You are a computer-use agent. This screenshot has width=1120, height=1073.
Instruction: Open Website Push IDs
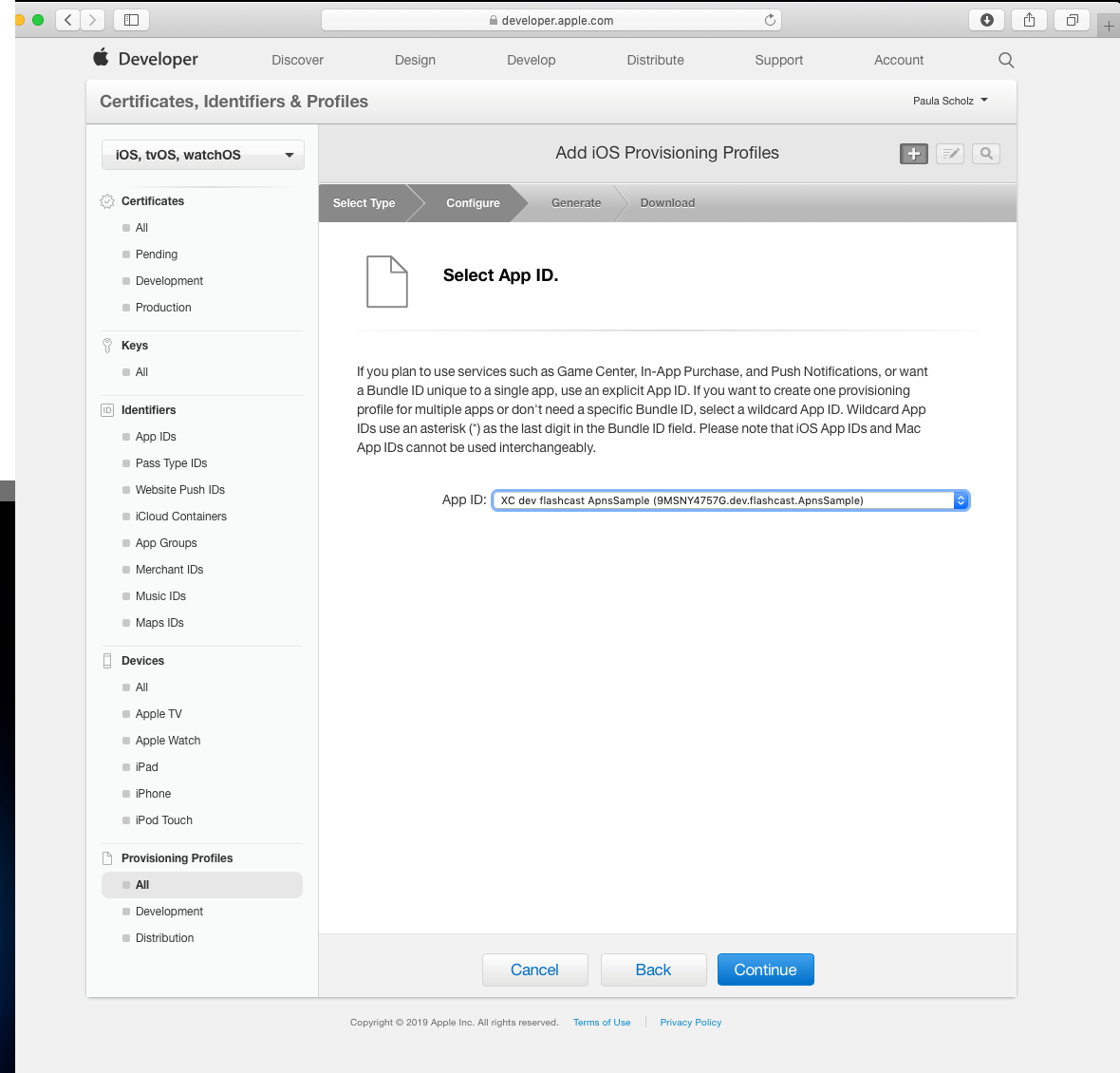pyautogui.click(x=180, y=489)
